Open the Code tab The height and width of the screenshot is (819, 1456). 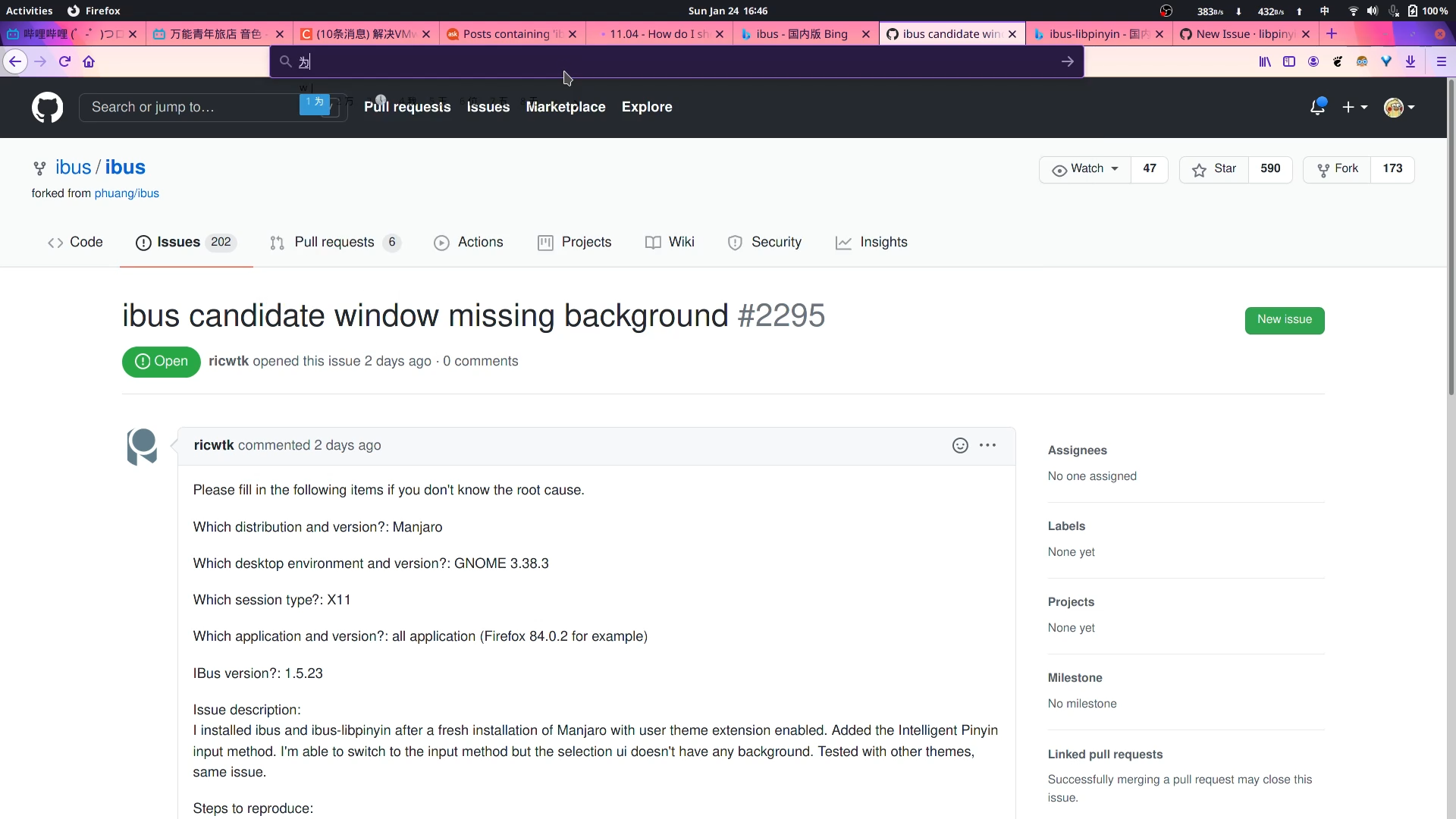(x=75, y=242)
